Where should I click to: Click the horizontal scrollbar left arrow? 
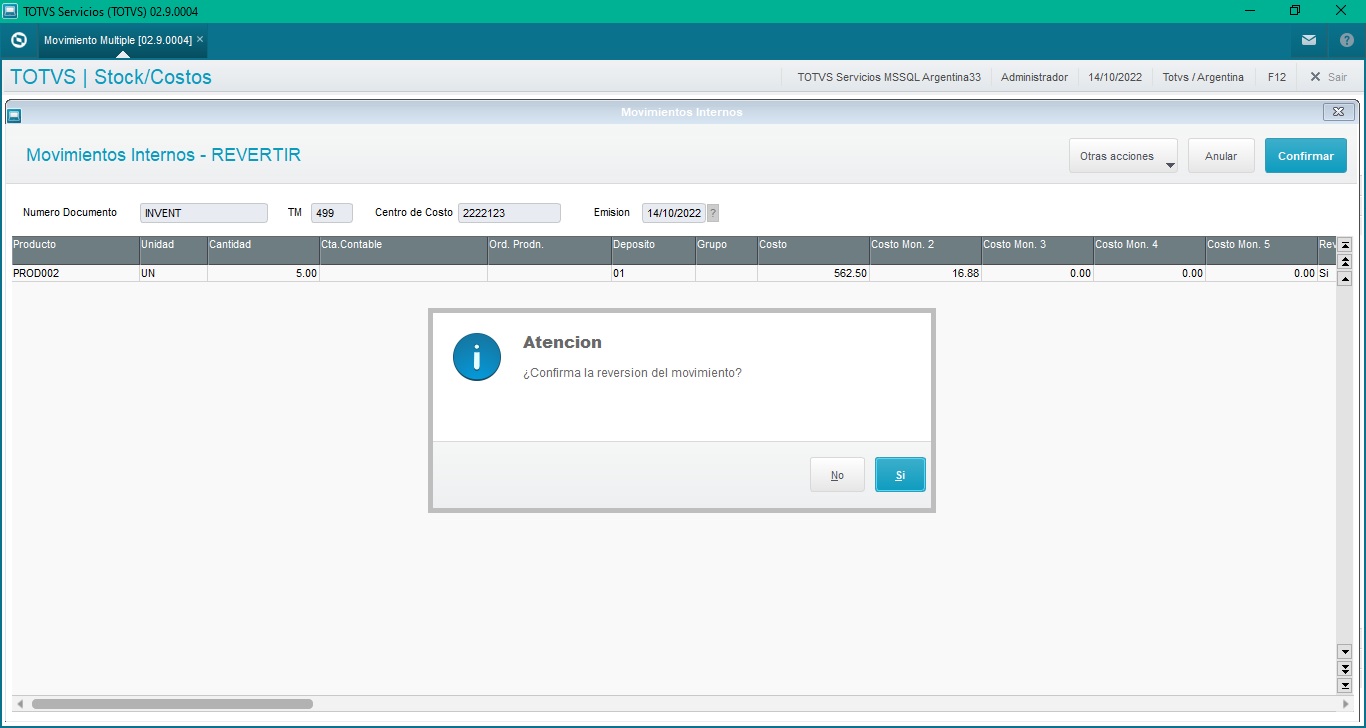pos(20,704)
